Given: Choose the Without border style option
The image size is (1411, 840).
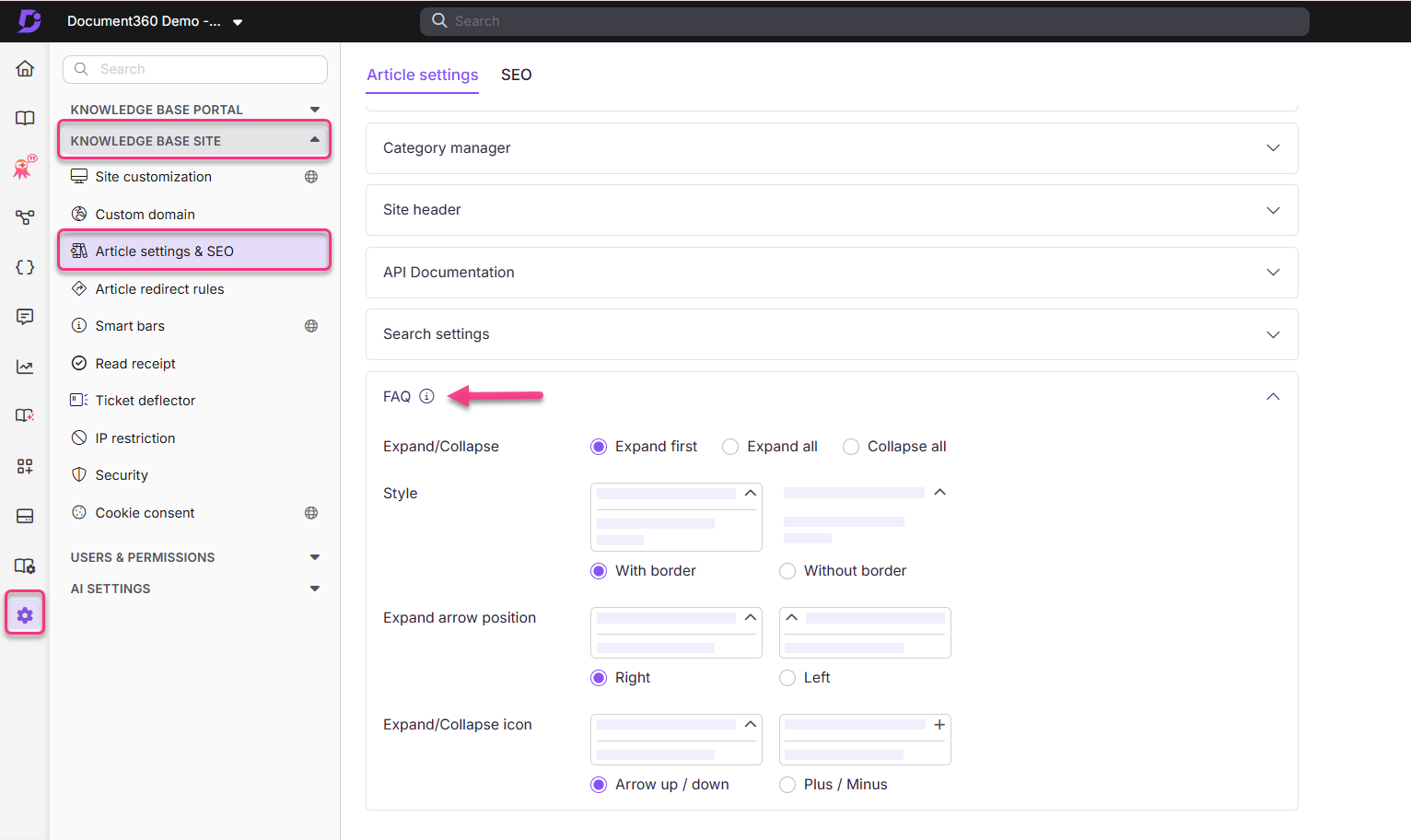Looking at the screenshot, I should [x=787, y=570].
